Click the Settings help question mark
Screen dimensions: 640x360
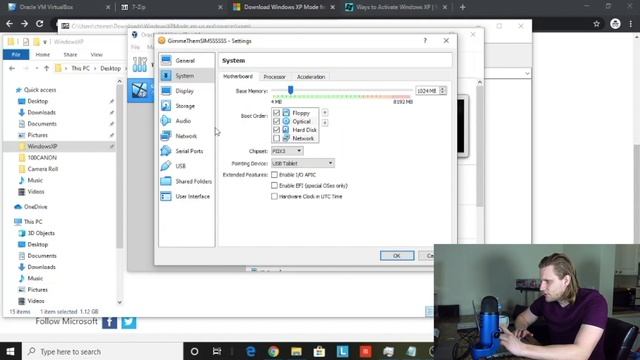click(425, 40)
